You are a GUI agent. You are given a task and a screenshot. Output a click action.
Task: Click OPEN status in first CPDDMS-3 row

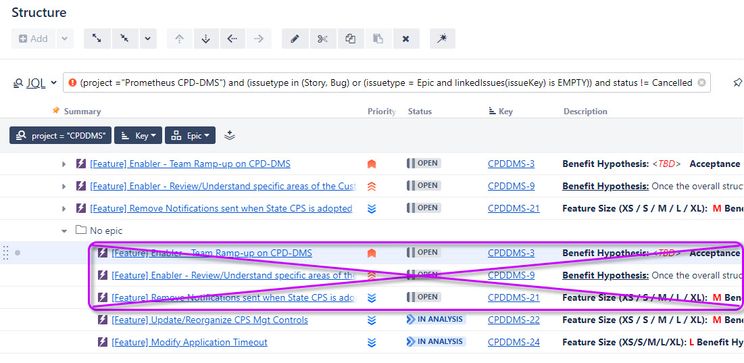click(423, 163)
